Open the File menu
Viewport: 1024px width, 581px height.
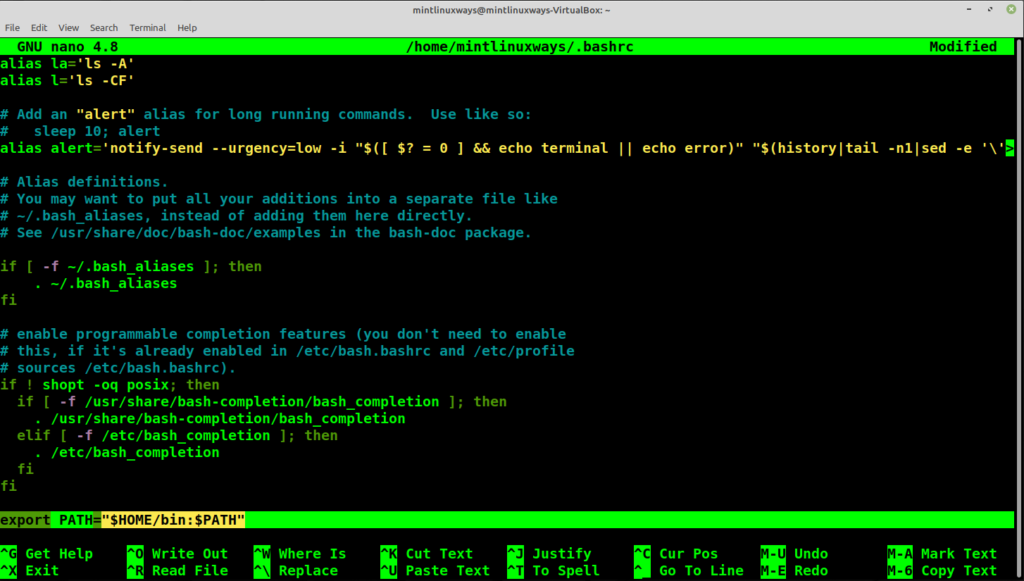pos(12,27)
